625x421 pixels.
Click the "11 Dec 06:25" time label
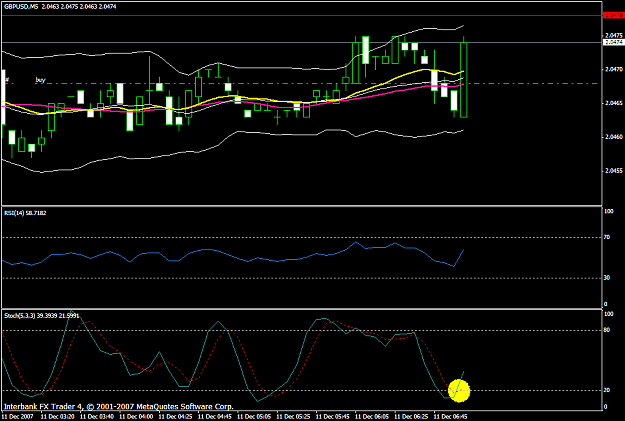[411, 417]
